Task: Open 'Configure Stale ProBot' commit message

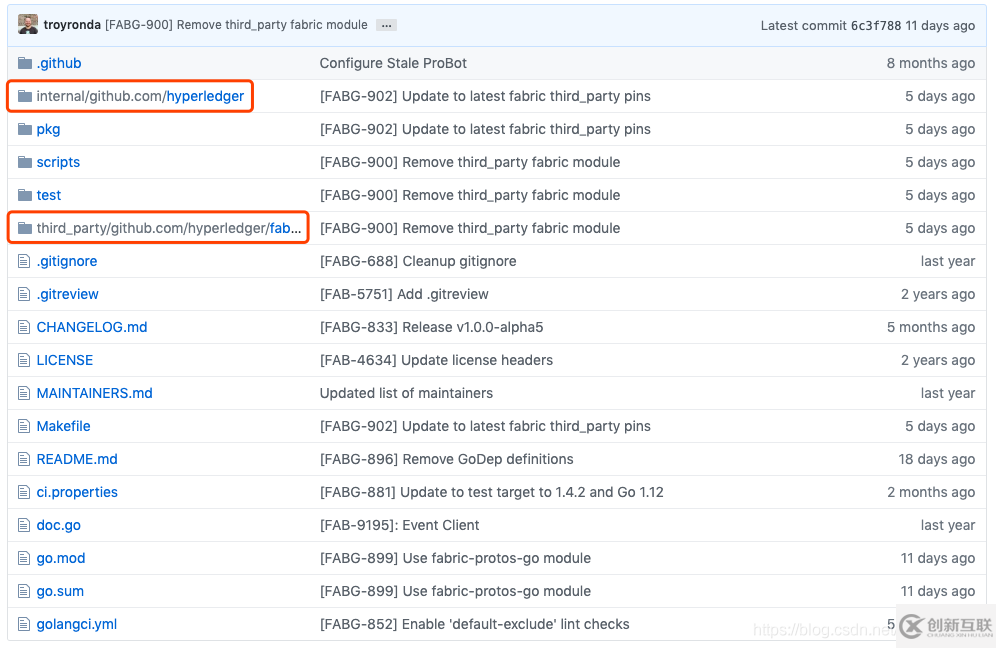Action: point(393,63)
